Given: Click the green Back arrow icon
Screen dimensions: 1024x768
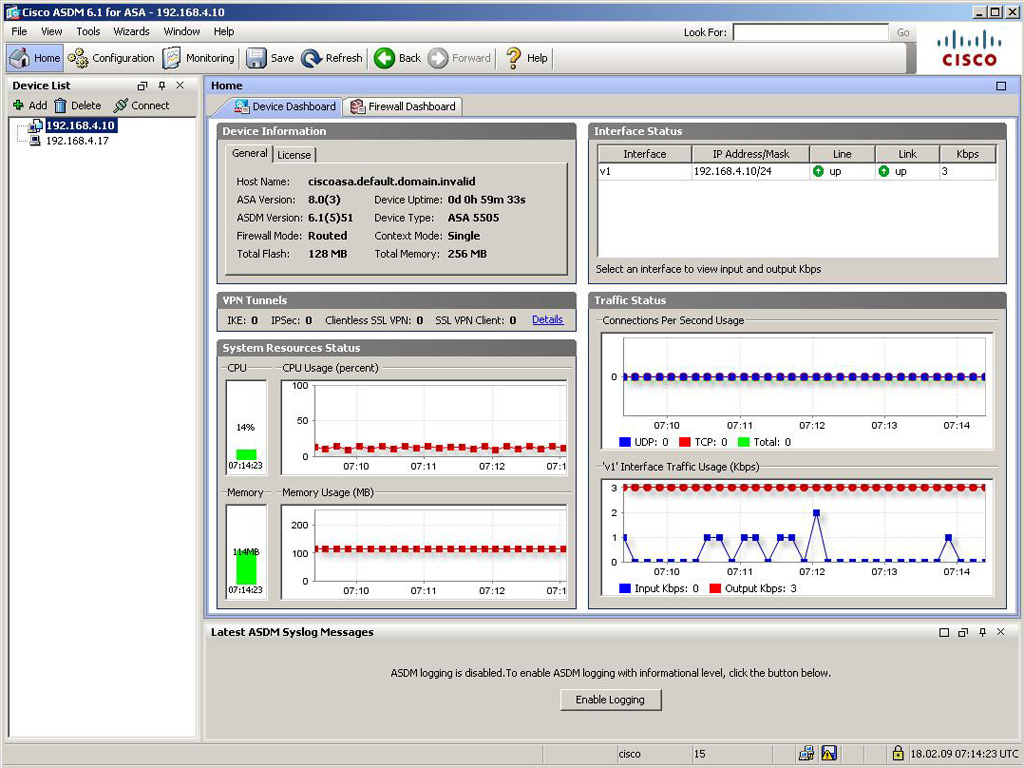Looking at the screenshot, I should (x=384, y=58).
